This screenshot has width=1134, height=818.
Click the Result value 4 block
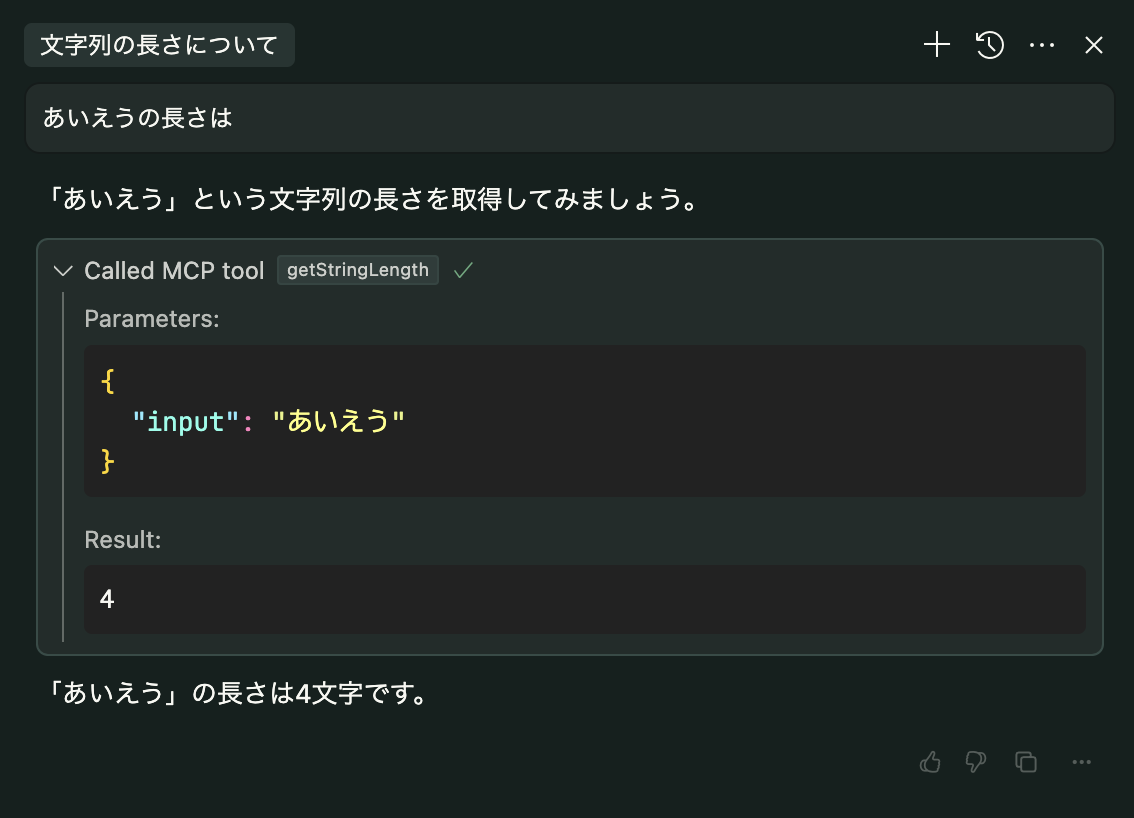584,599
